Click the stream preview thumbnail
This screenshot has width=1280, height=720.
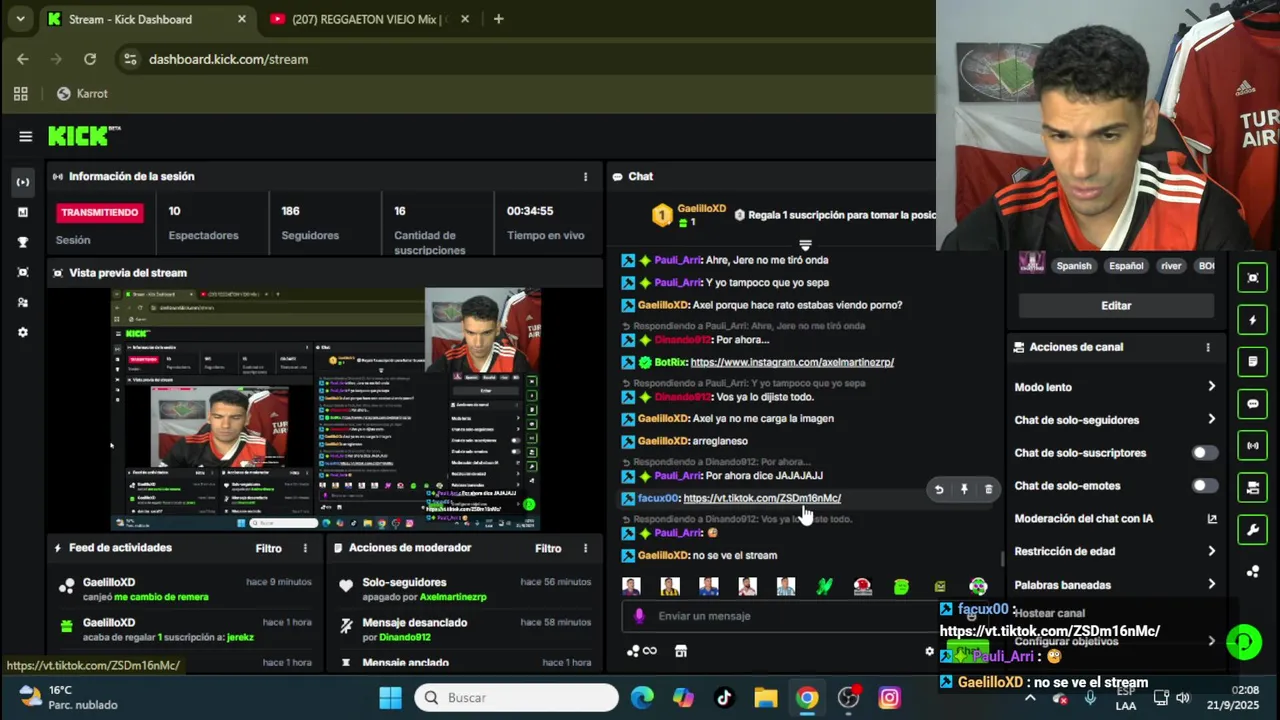[x=325, y=409]
